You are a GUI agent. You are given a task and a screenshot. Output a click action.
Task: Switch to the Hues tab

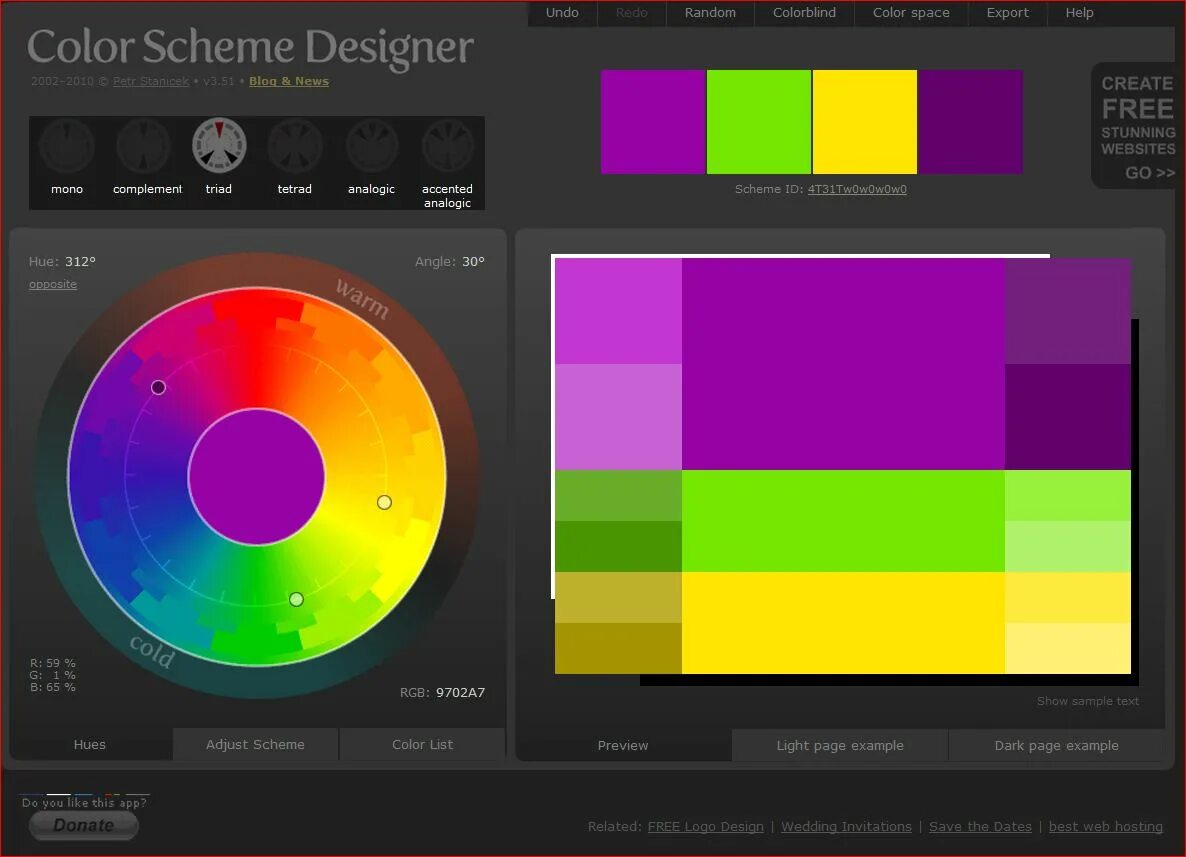pyautogui.click(x=90, y=744)
